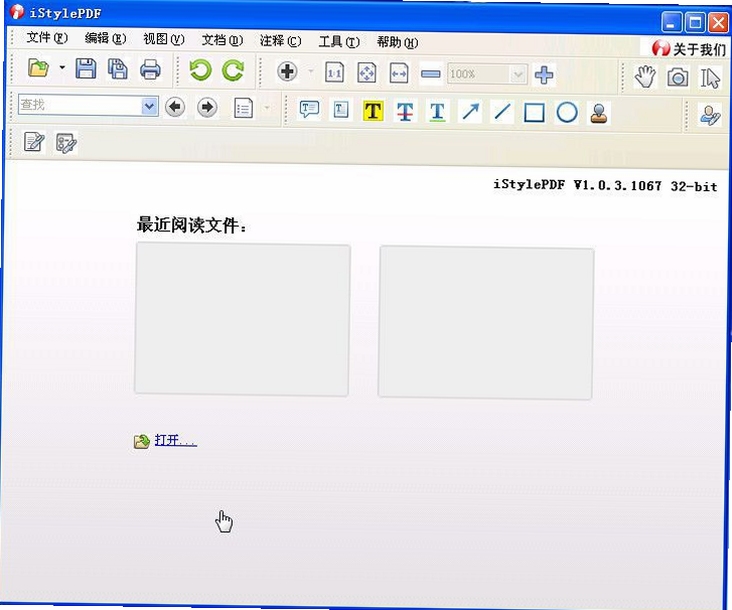This screenshot has height=610, width=732.
Task: Go to the previous search result
Action: 175,107
